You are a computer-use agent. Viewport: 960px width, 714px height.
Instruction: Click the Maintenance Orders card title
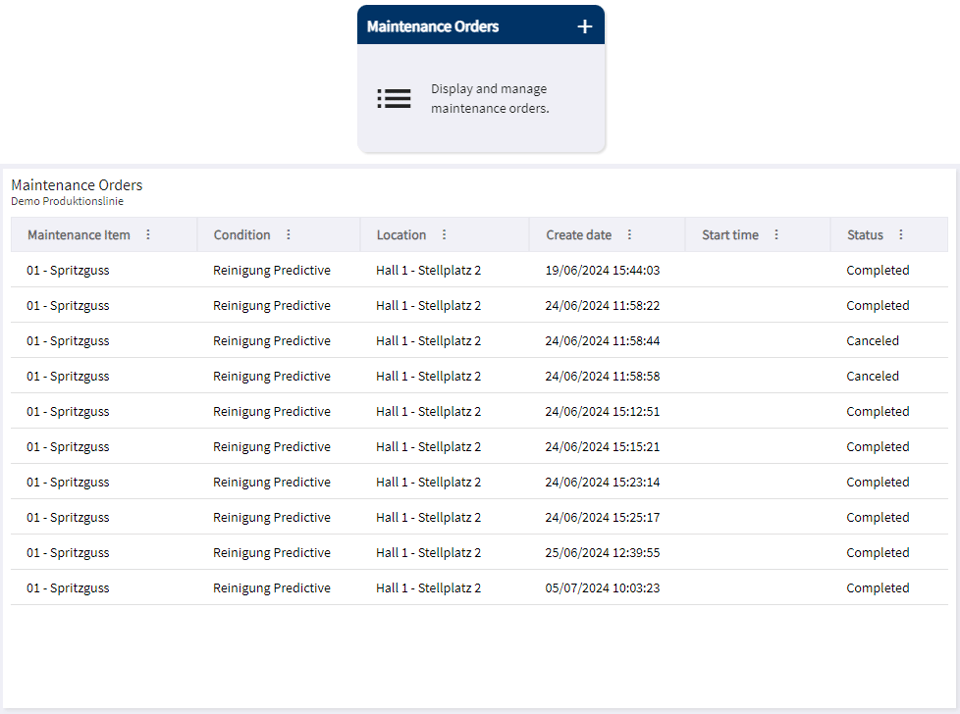tap(432, 26)
